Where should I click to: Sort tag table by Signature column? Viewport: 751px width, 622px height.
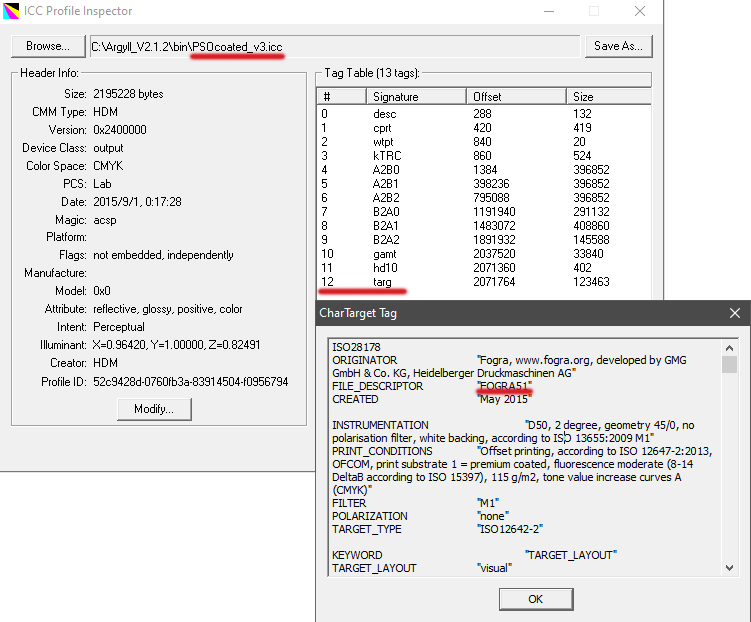pyautogui.click(x=415, y=97)
